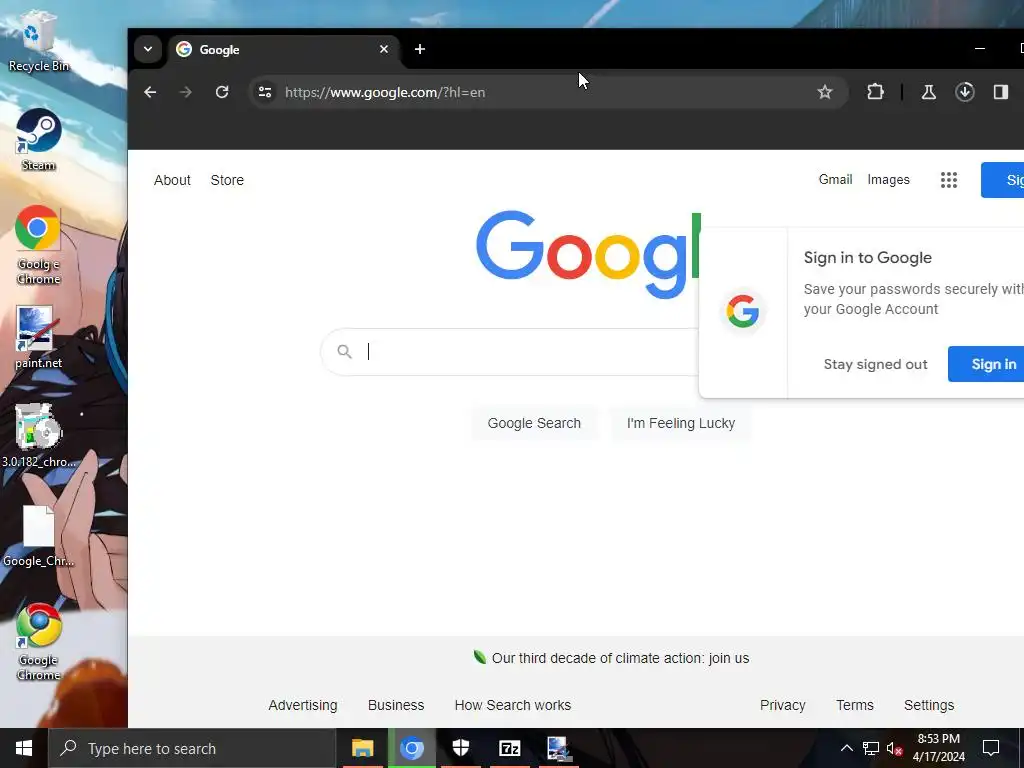Click the muted volume tray icon

point(894,748)
